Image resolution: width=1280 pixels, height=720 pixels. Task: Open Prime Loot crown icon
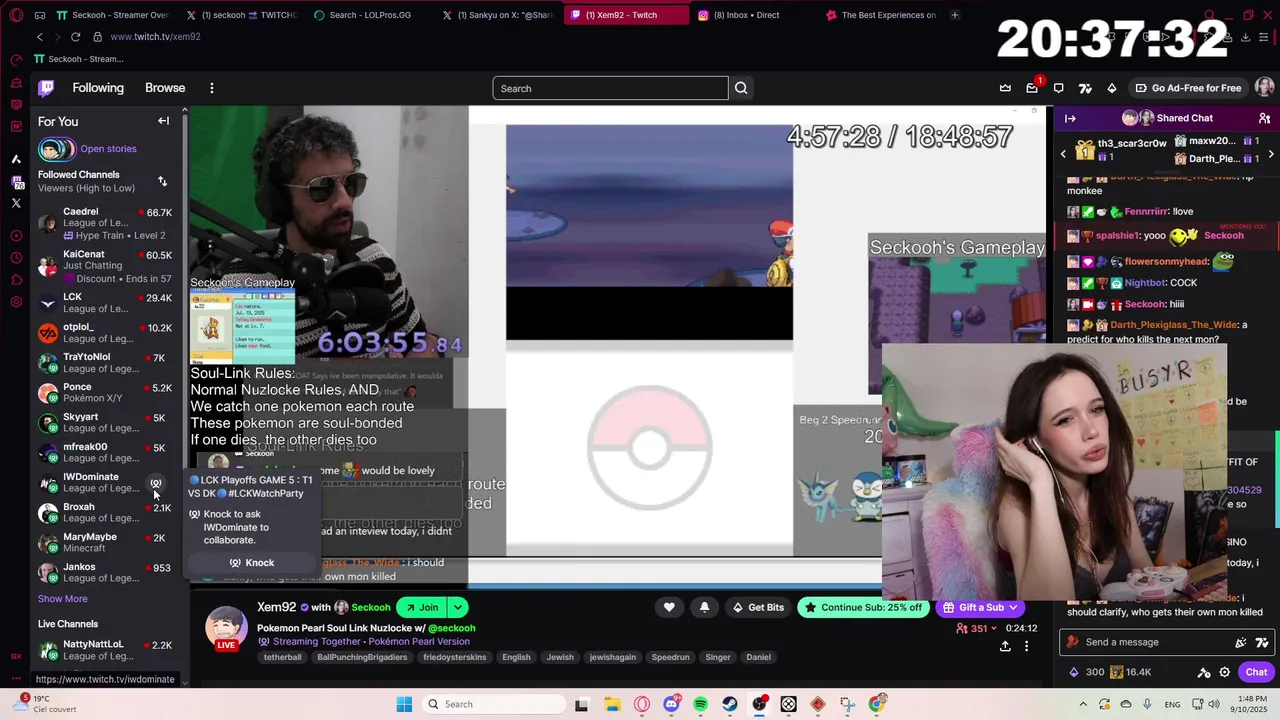point(1005,88)
